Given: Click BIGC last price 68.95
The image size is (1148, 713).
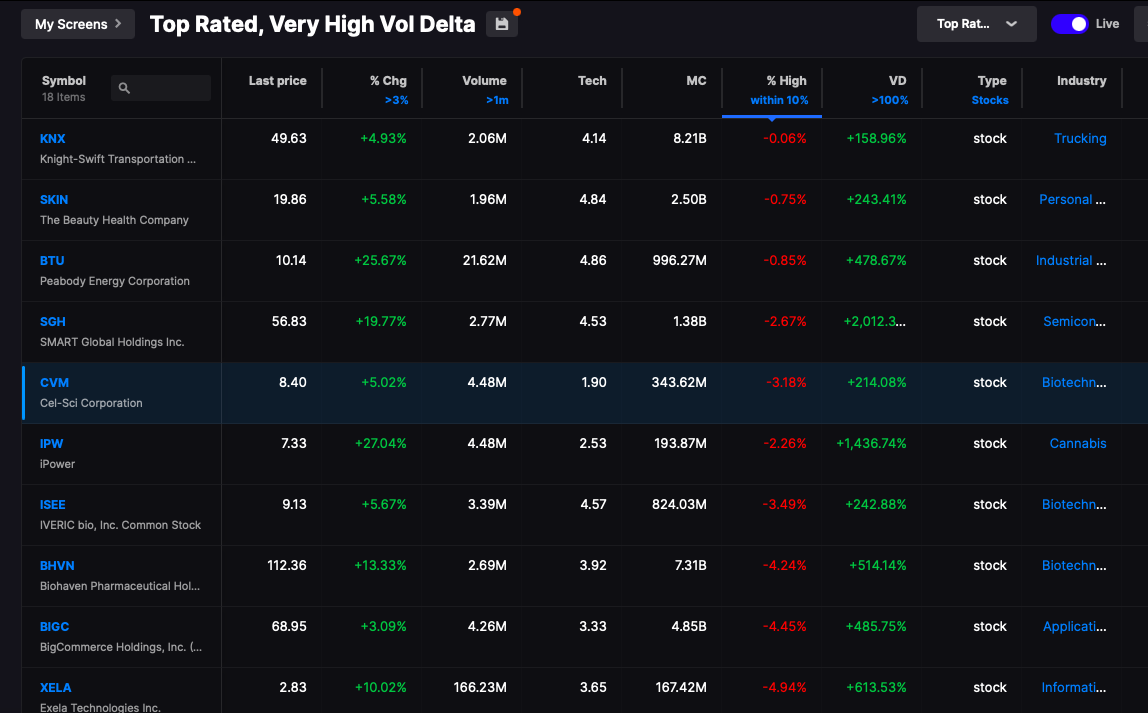Looking at the screenshot, I should [x=288, y=627].
